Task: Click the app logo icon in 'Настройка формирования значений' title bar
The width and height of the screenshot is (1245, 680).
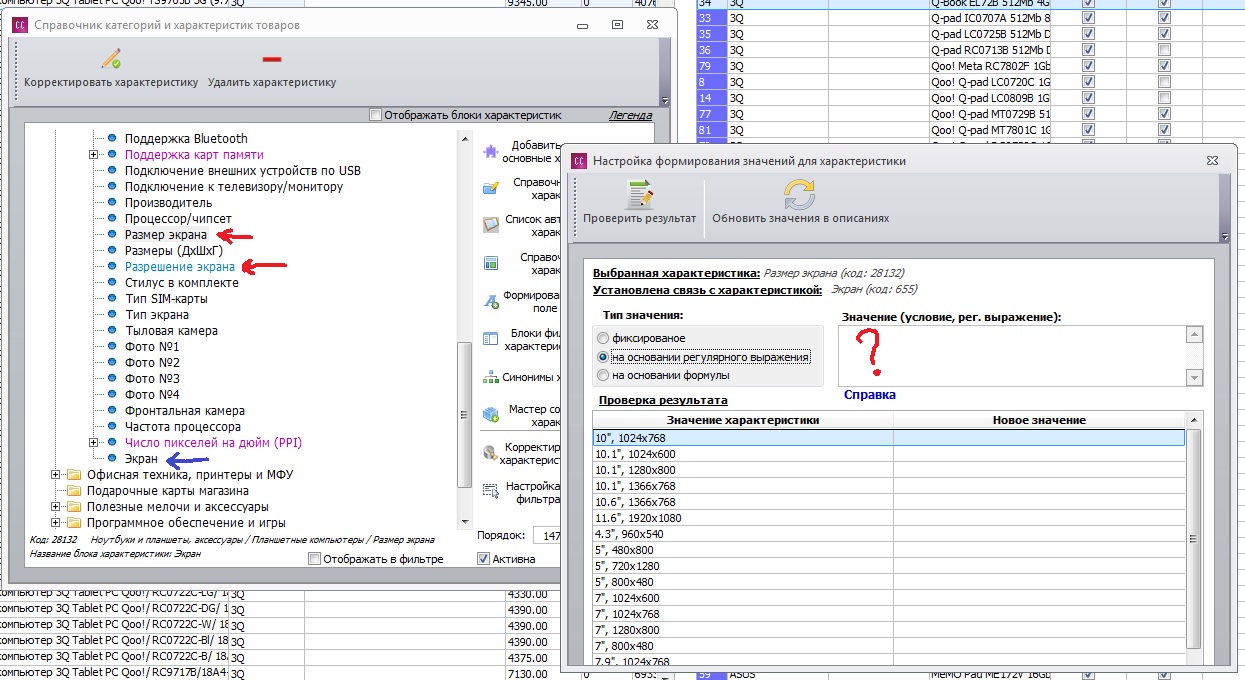Action: point(579,160)
